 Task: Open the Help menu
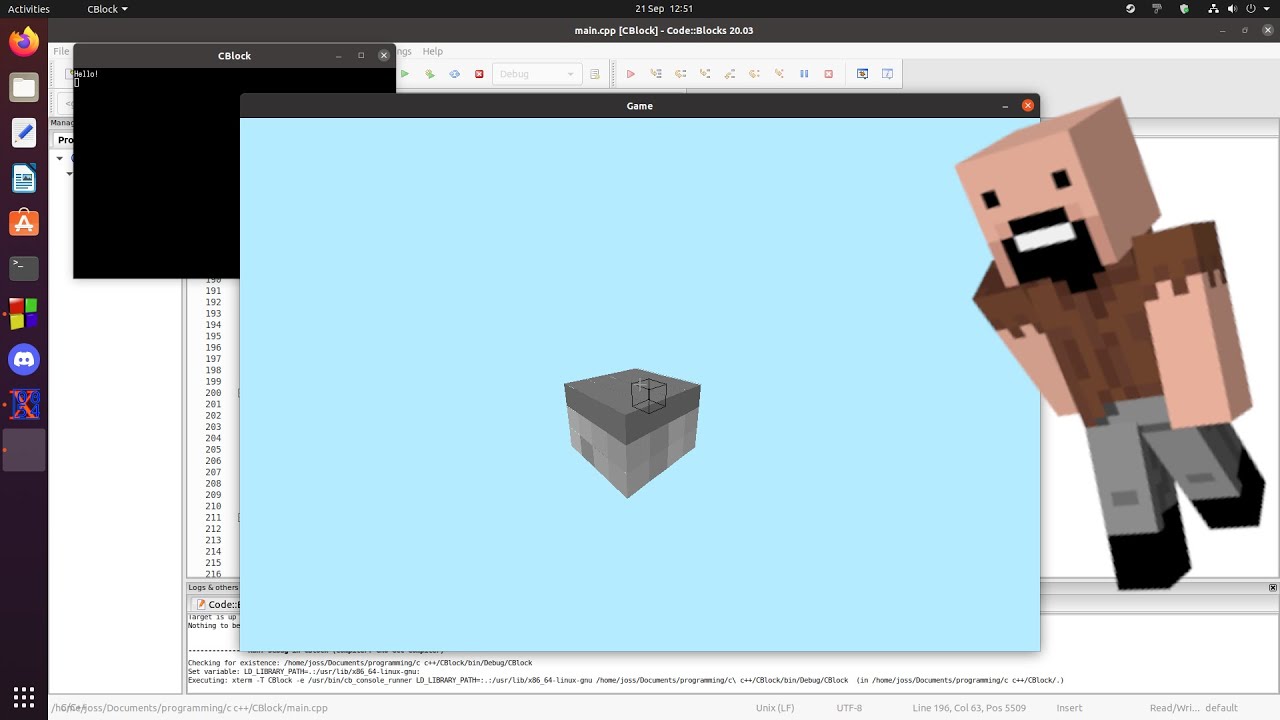point(432,51)
